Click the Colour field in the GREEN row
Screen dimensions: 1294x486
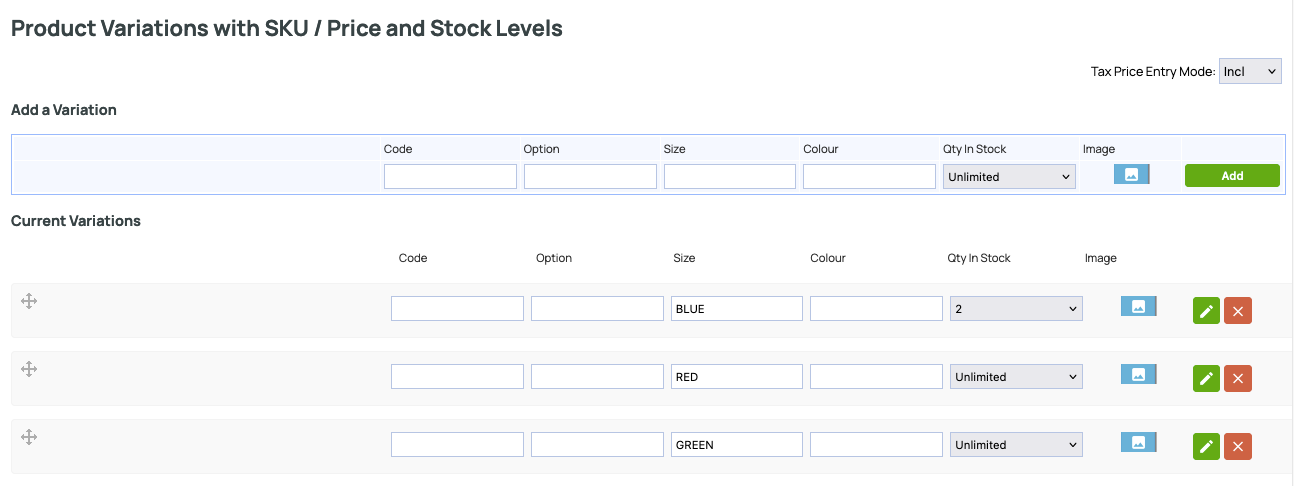(876, 445)
